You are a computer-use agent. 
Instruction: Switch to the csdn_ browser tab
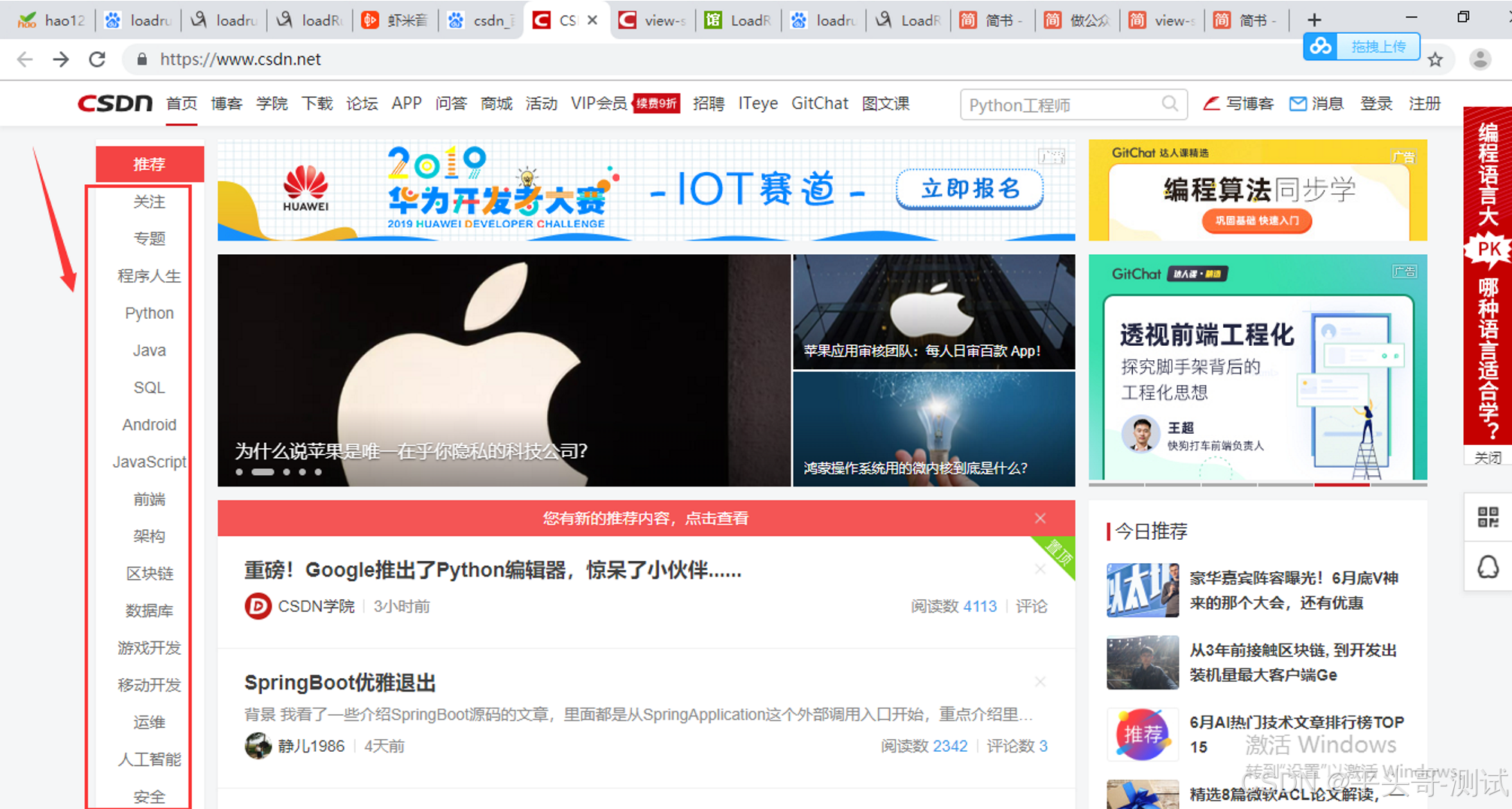tap(481, 20)
